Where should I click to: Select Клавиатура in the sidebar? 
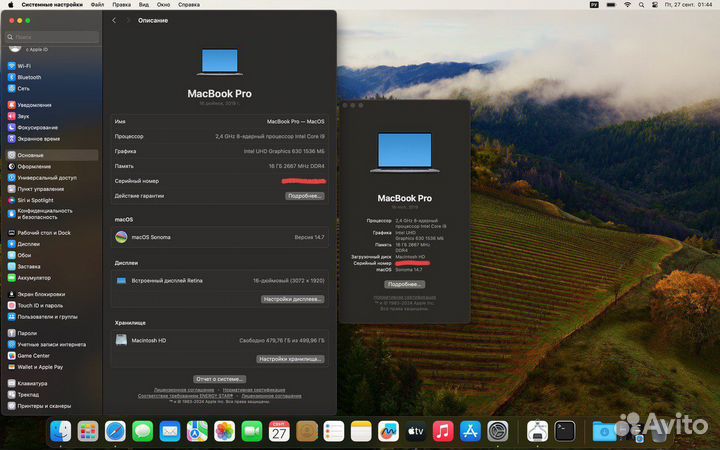click(x=52, y=383)
